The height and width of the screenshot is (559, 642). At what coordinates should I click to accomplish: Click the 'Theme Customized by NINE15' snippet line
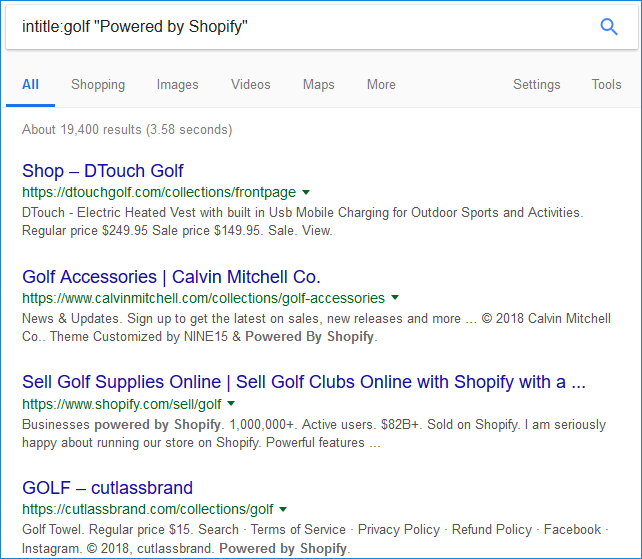click(x=199, y=337)
